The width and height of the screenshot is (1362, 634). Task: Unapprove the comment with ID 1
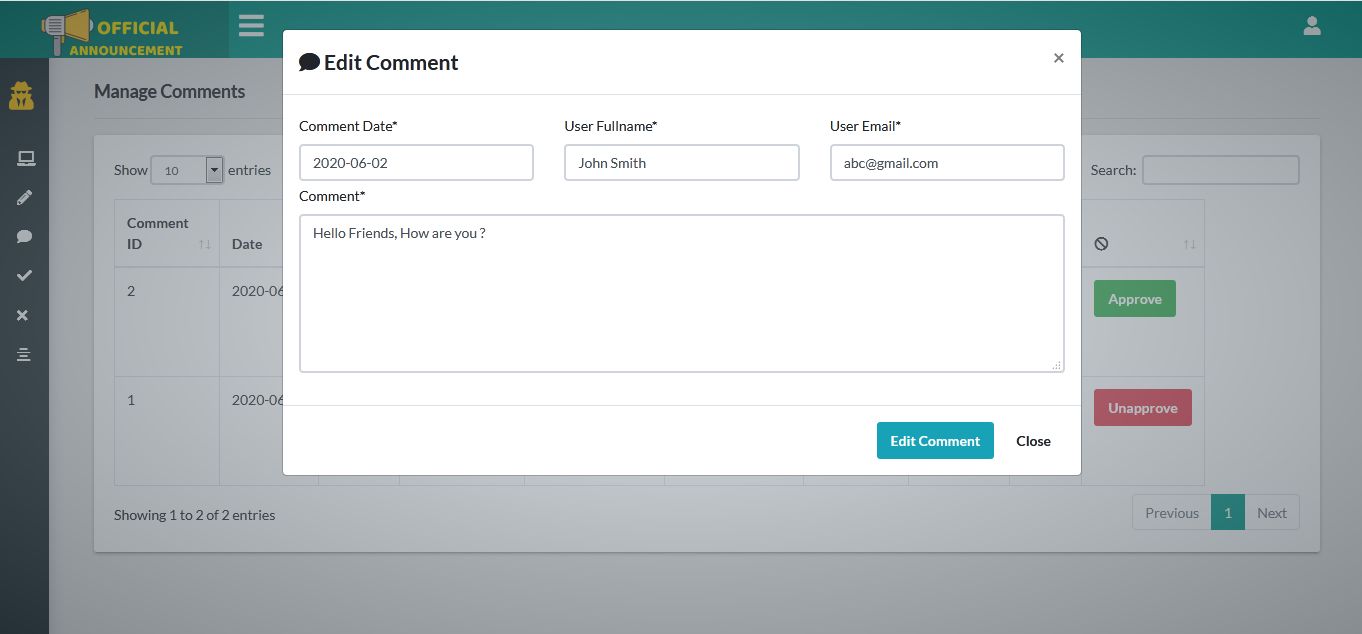1142,407
